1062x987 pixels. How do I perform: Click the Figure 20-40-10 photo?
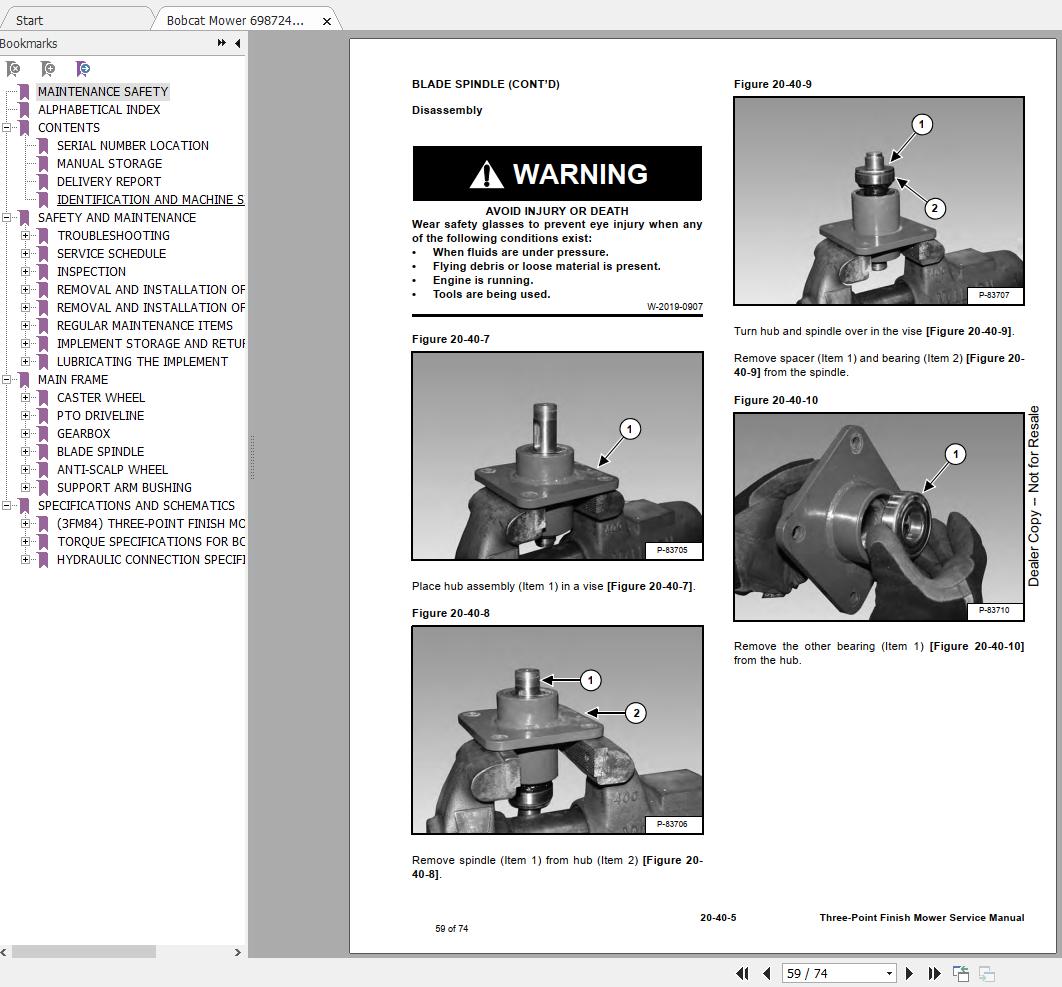pos(879,517)
